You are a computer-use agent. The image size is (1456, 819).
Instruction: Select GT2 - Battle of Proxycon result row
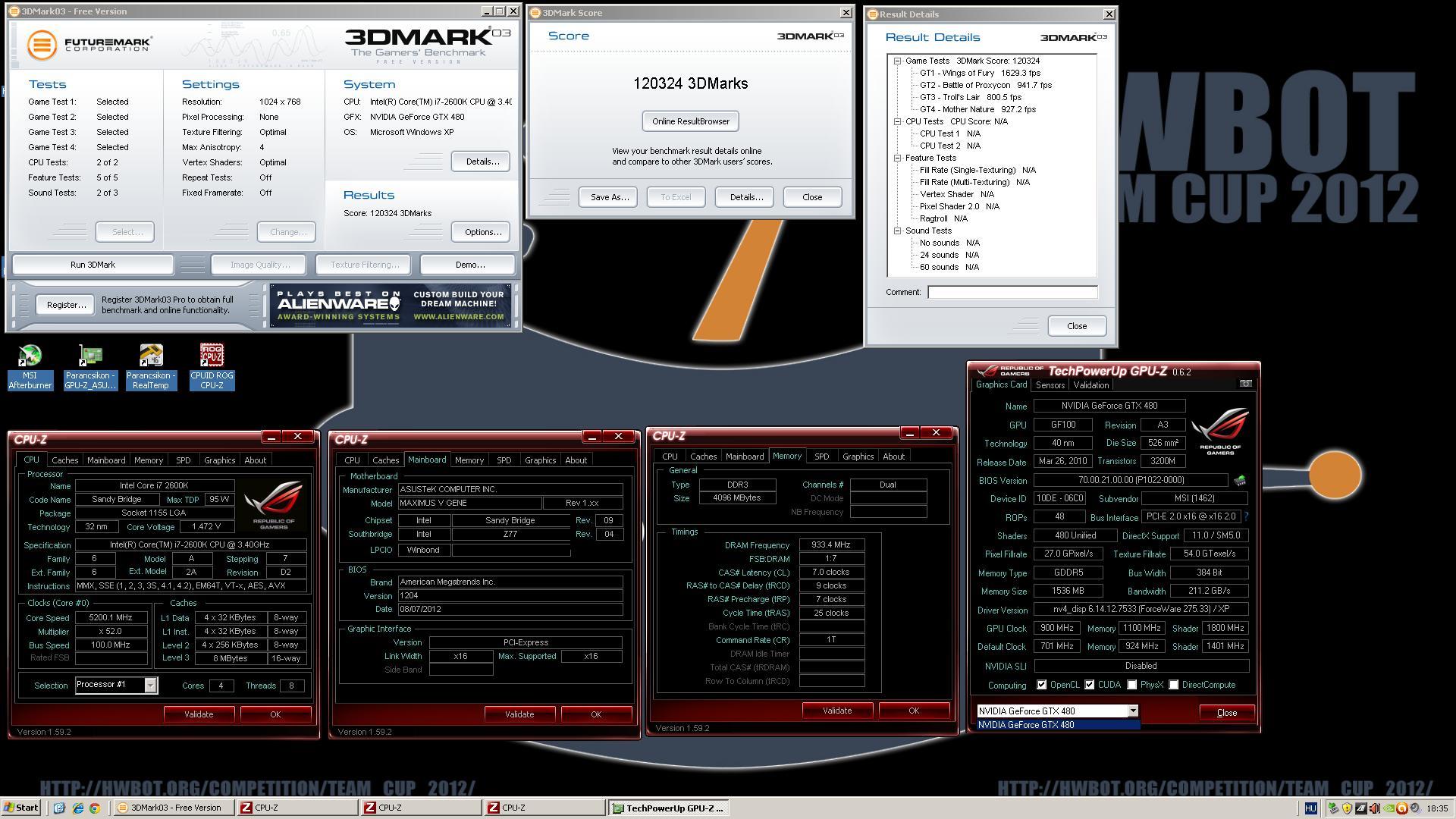985,85
